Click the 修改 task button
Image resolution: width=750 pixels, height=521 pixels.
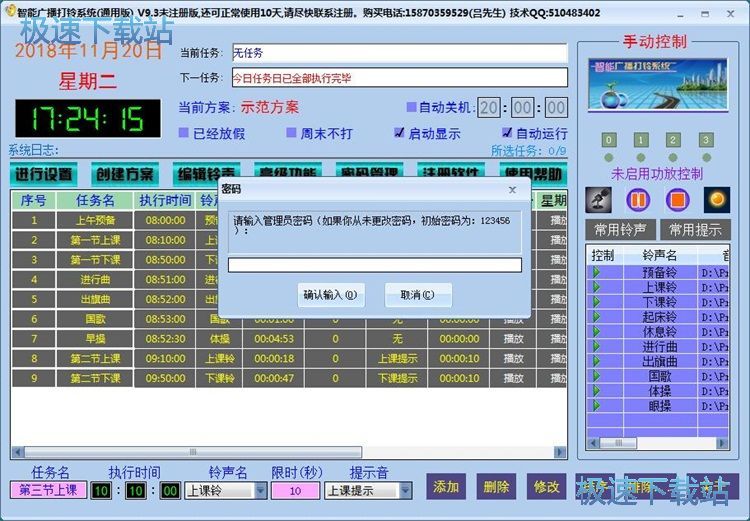547,487
